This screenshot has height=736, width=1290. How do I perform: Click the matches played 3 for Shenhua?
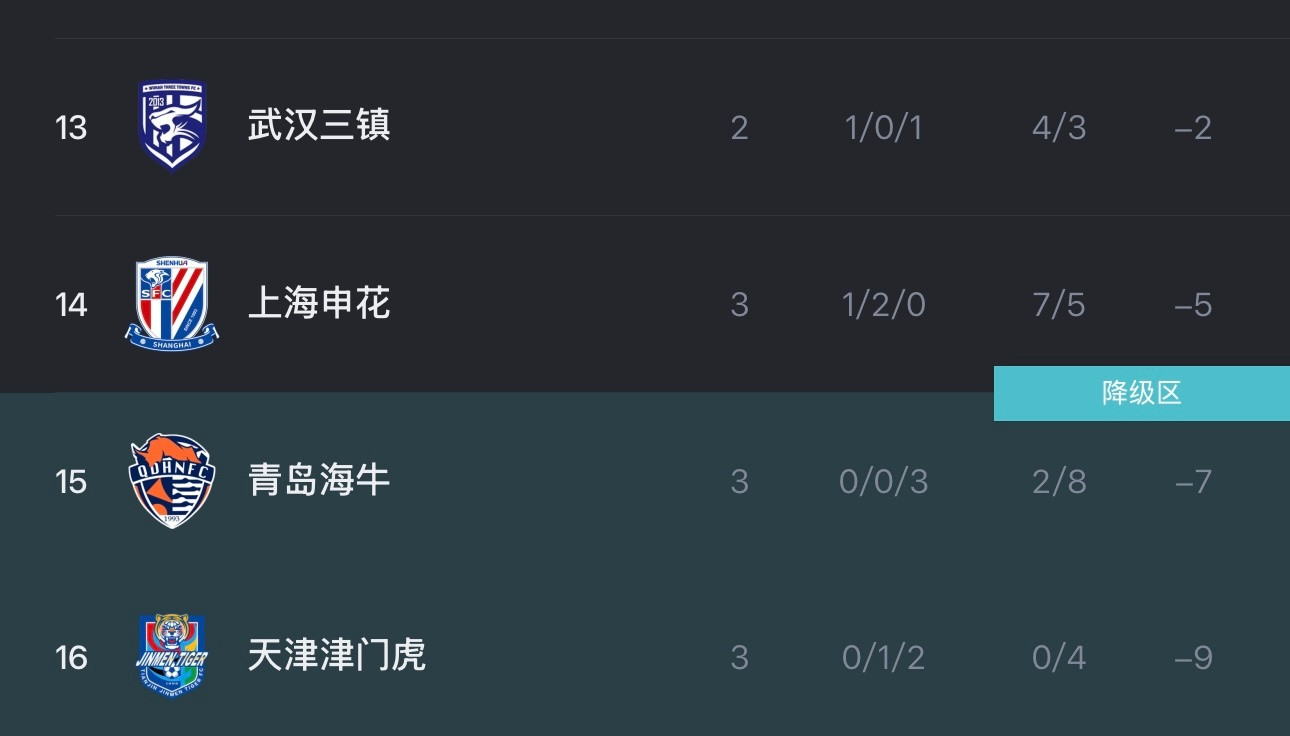pos(739,303)
